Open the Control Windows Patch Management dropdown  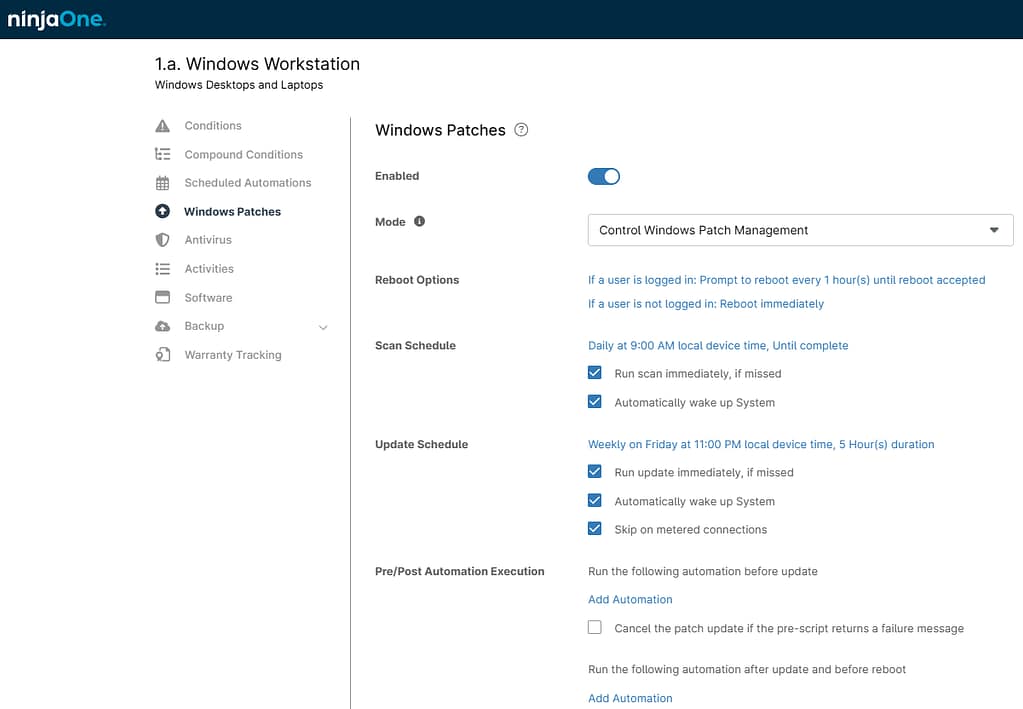click(799, 229)
